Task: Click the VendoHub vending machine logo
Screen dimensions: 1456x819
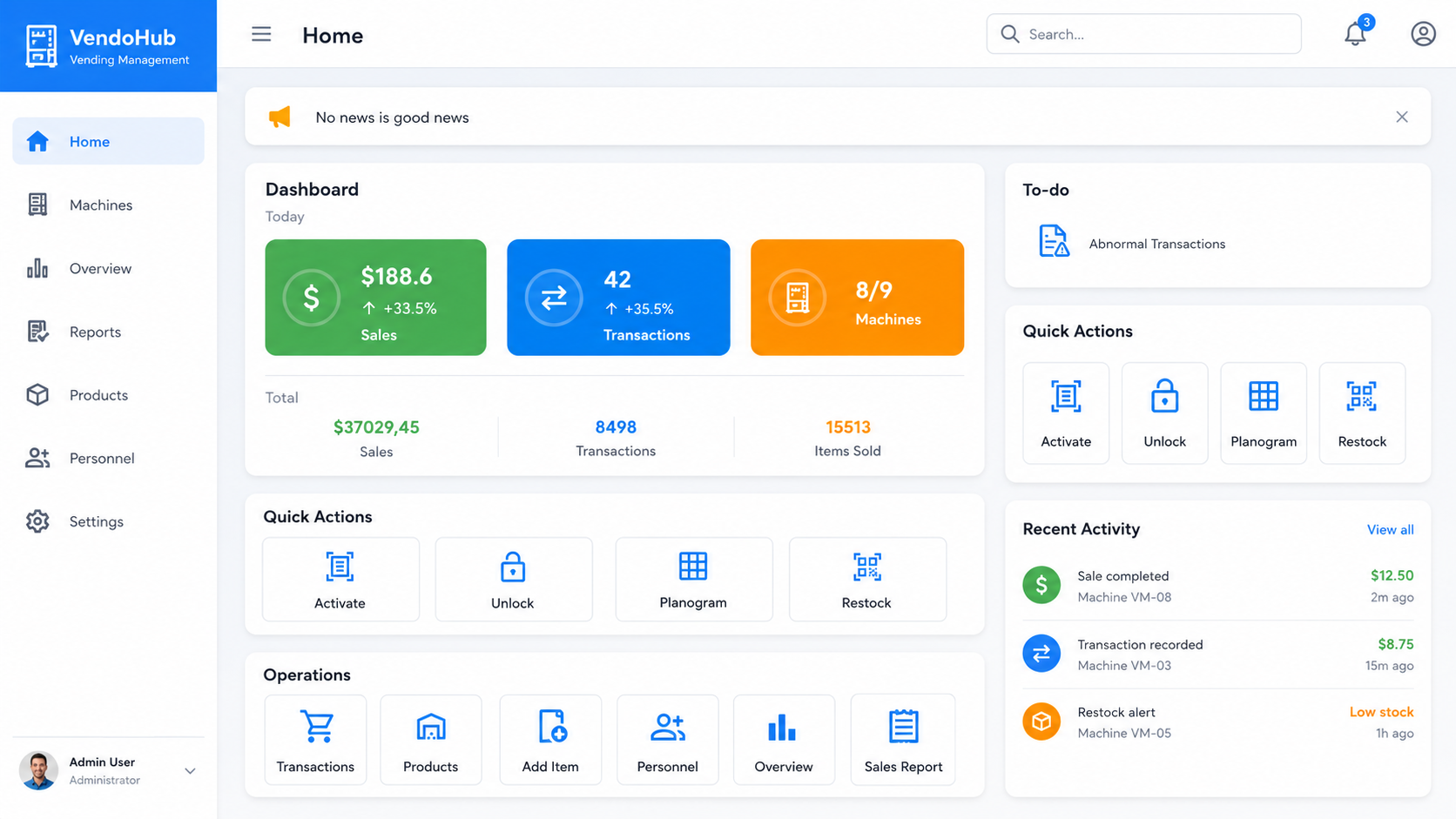Action: click(41, 45)
